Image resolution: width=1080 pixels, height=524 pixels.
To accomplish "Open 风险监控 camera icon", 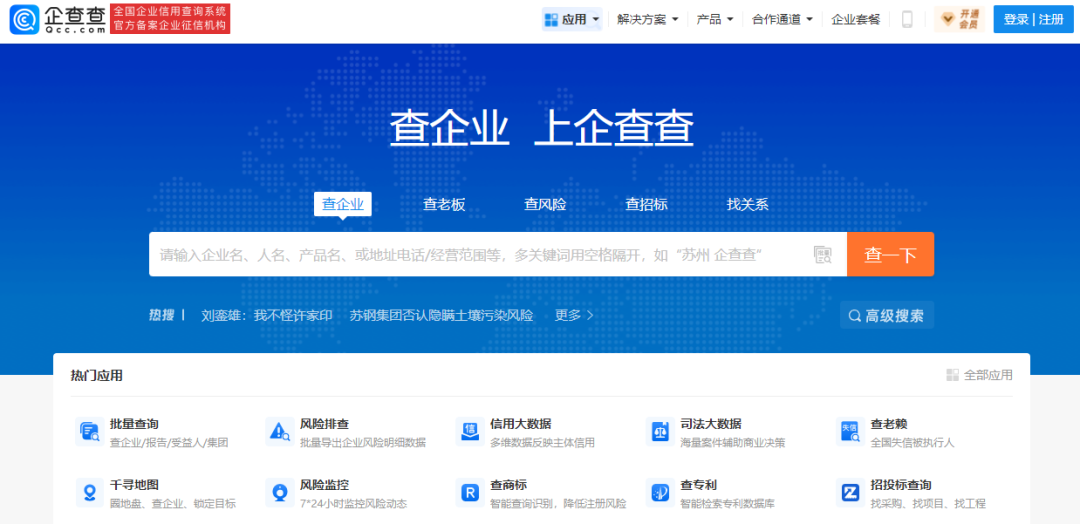I will pos(280,492).
